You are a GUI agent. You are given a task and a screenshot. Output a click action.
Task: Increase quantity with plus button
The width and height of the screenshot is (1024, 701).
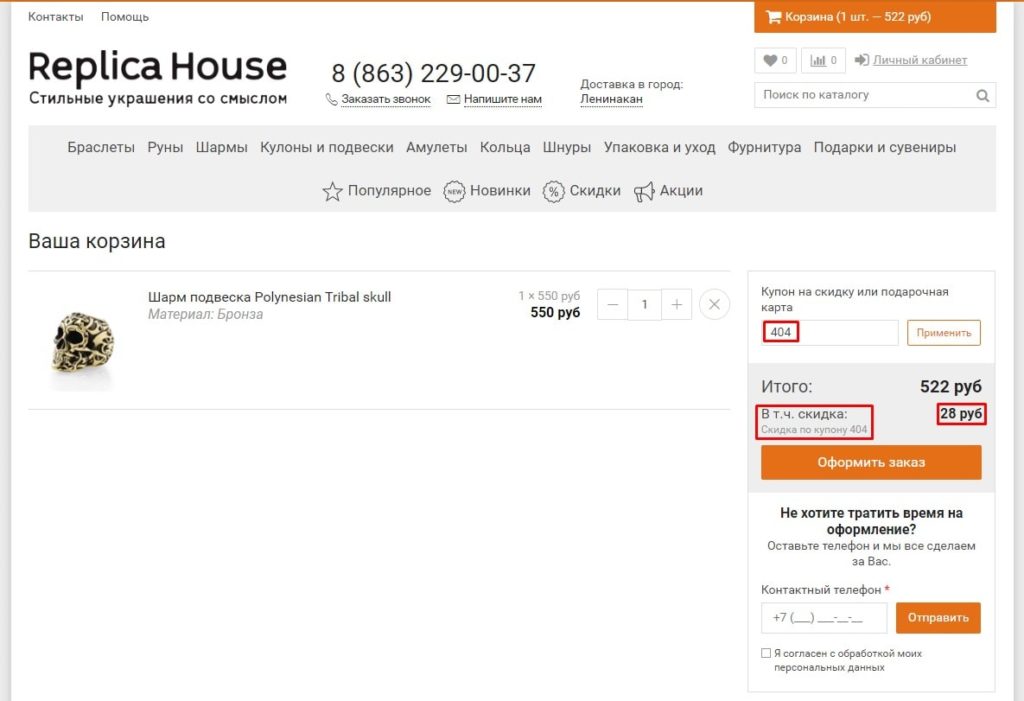[x=677, y=304]
